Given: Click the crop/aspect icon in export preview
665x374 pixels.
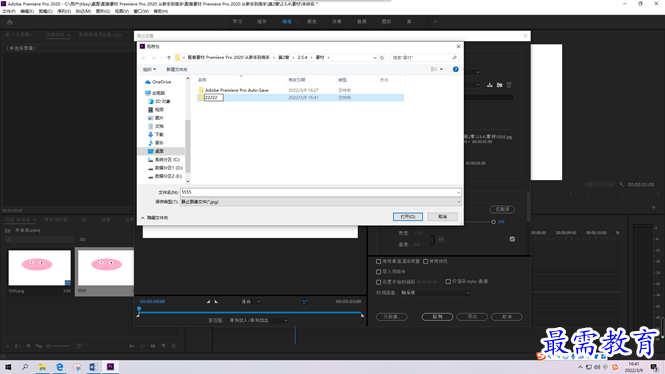Looking at the screenshot, I should pyautogui.click(x=305, y=301).
